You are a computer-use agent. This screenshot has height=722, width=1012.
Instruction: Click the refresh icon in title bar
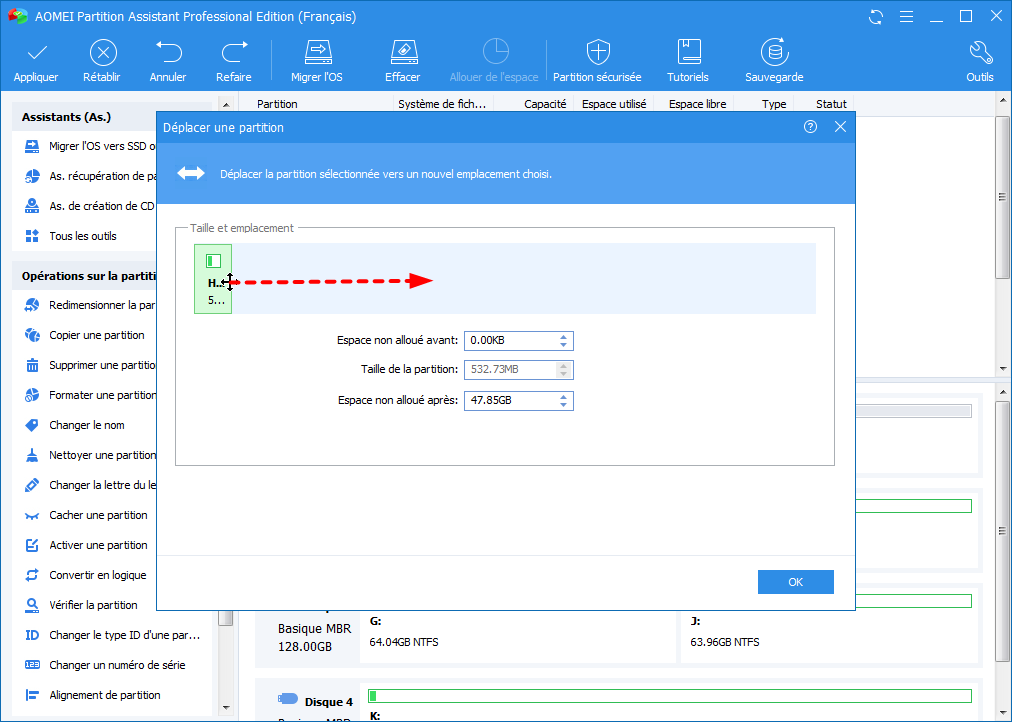click(x=876, y=17)
